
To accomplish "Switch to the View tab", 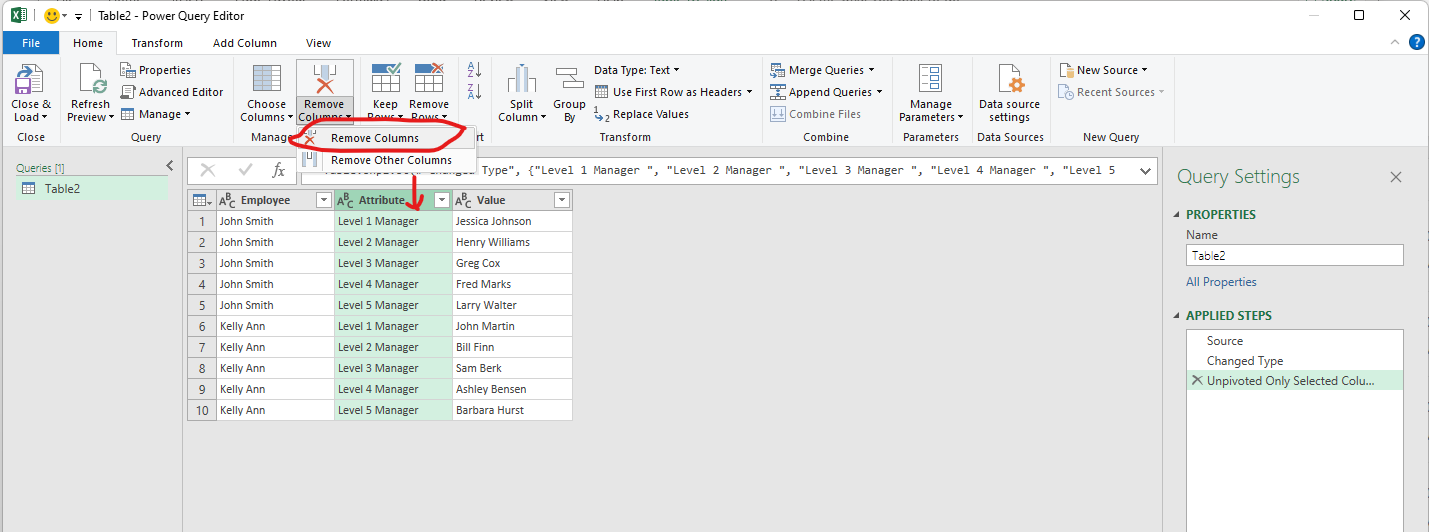I will tap(318, 43).
